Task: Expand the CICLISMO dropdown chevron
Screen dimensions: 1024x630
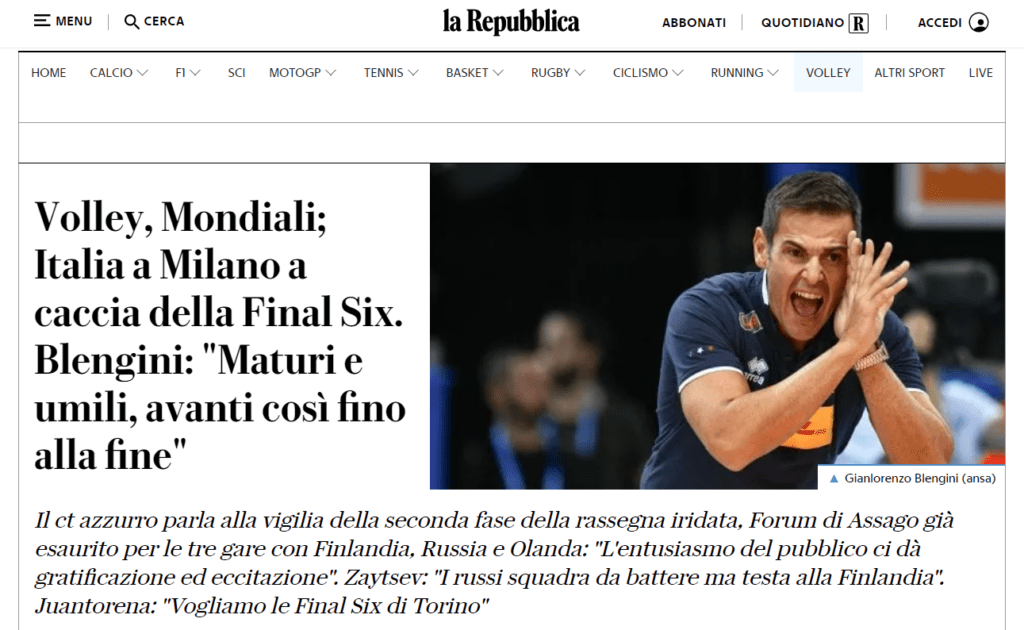Action: click(x=677, y=72)
